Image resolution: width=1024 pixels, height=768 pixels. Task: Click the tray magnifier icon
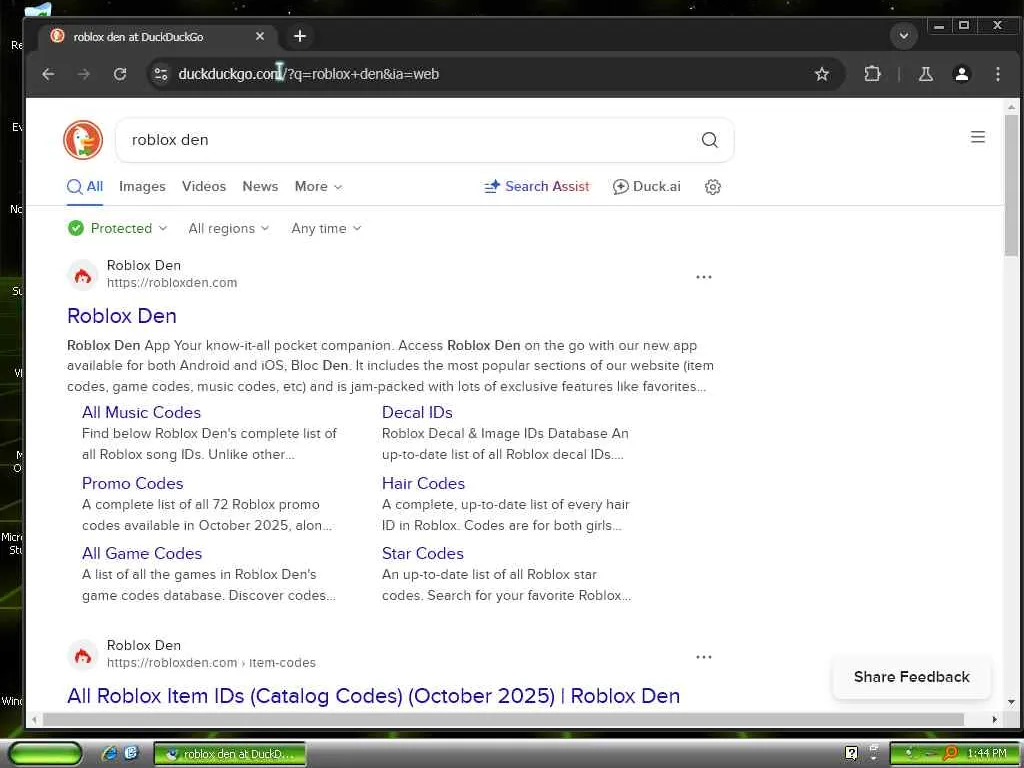(951, 754)
